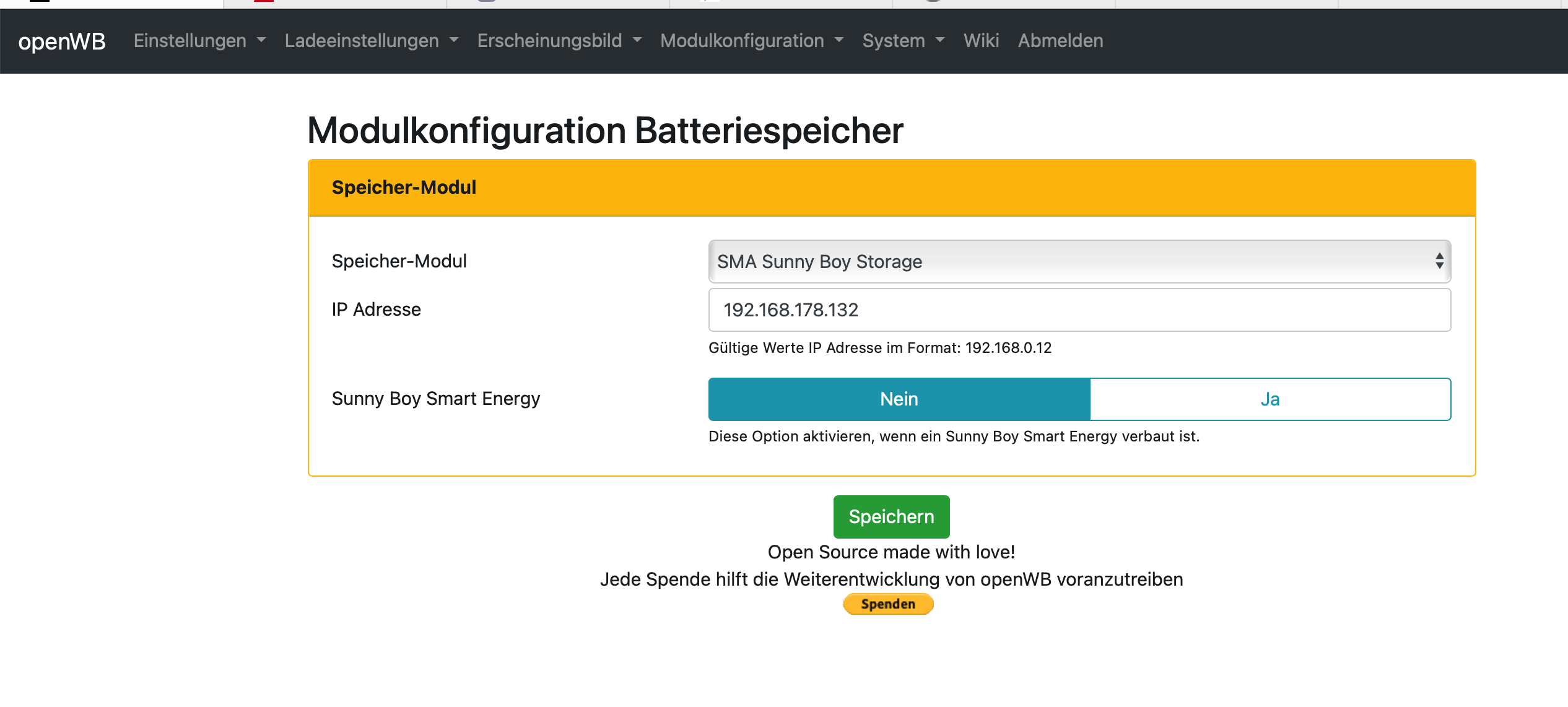This screenshot has height=707, width=1568.
Task: Open the Erscheinungsbild menu
Action: [559, 41]
